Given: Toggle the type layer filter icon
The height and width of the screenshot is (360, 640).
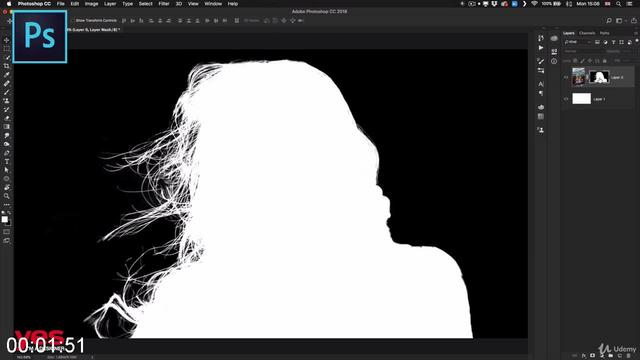Looking at the screenshot, I should pyautogui.click(x=613, y=42).
